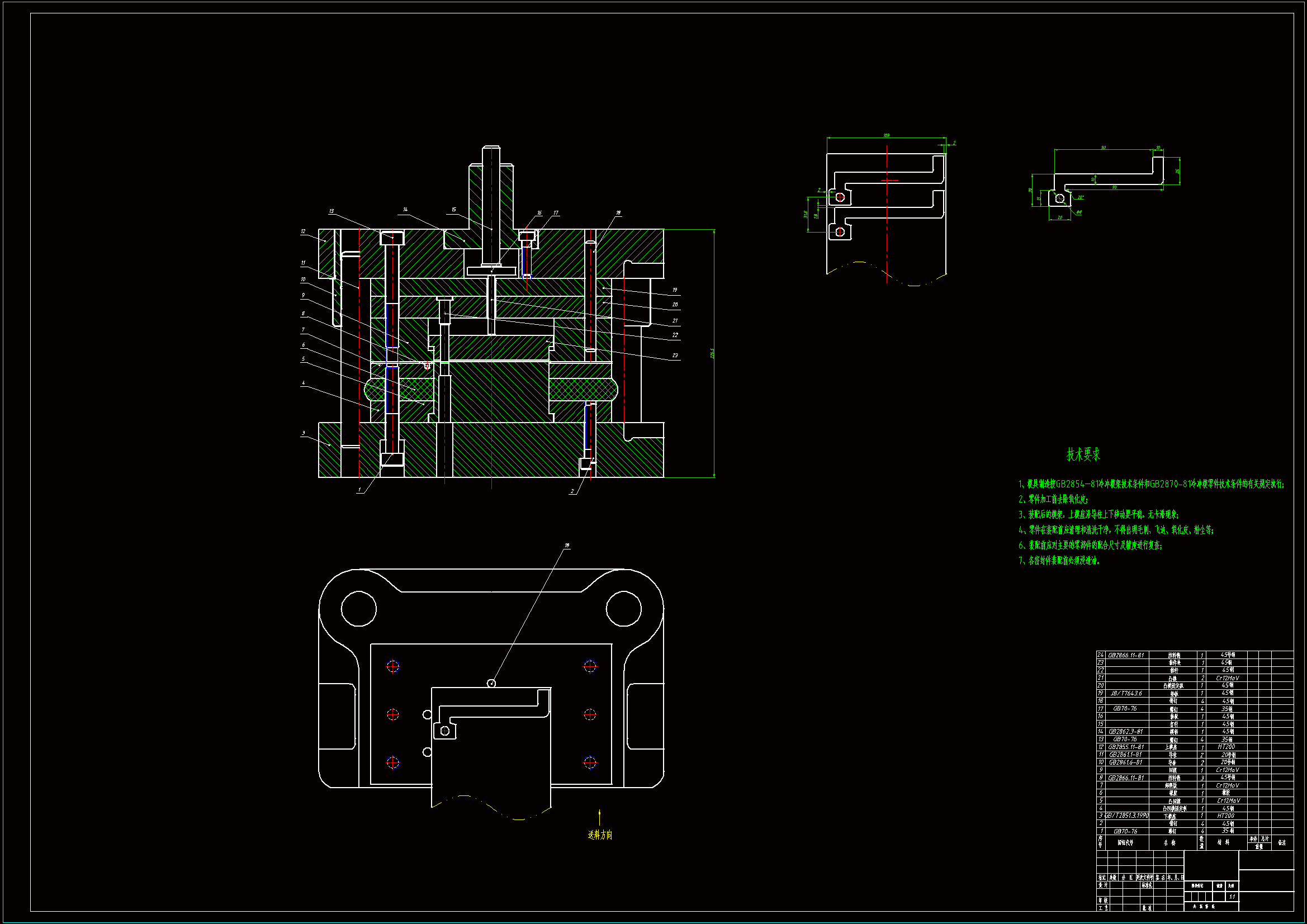Click the GB/T2851.3.1990 cell in row 3
Viewport: 1307px width, 924px height.
1126,816
